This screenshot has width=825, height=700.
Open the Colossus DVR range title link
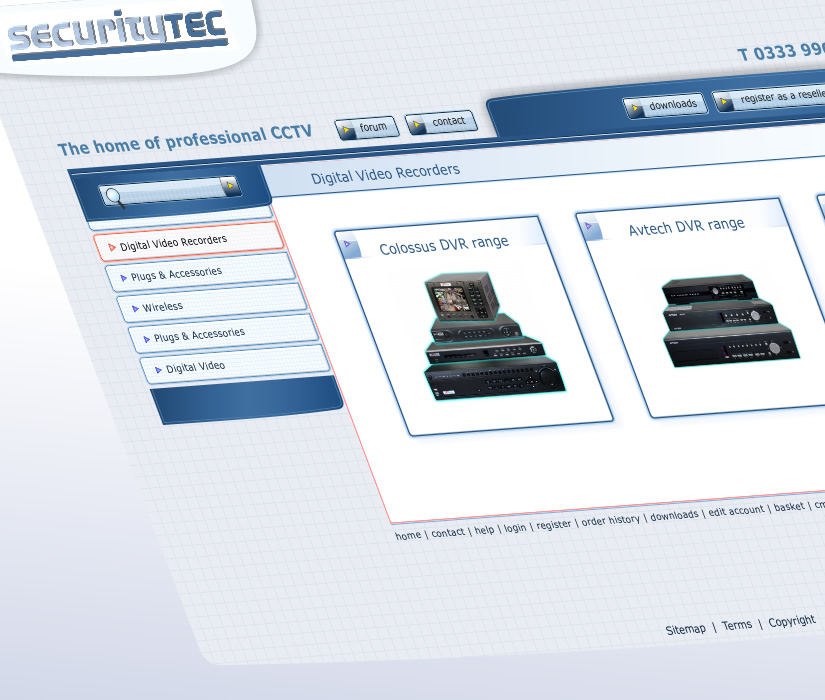[x=444, y=245]
